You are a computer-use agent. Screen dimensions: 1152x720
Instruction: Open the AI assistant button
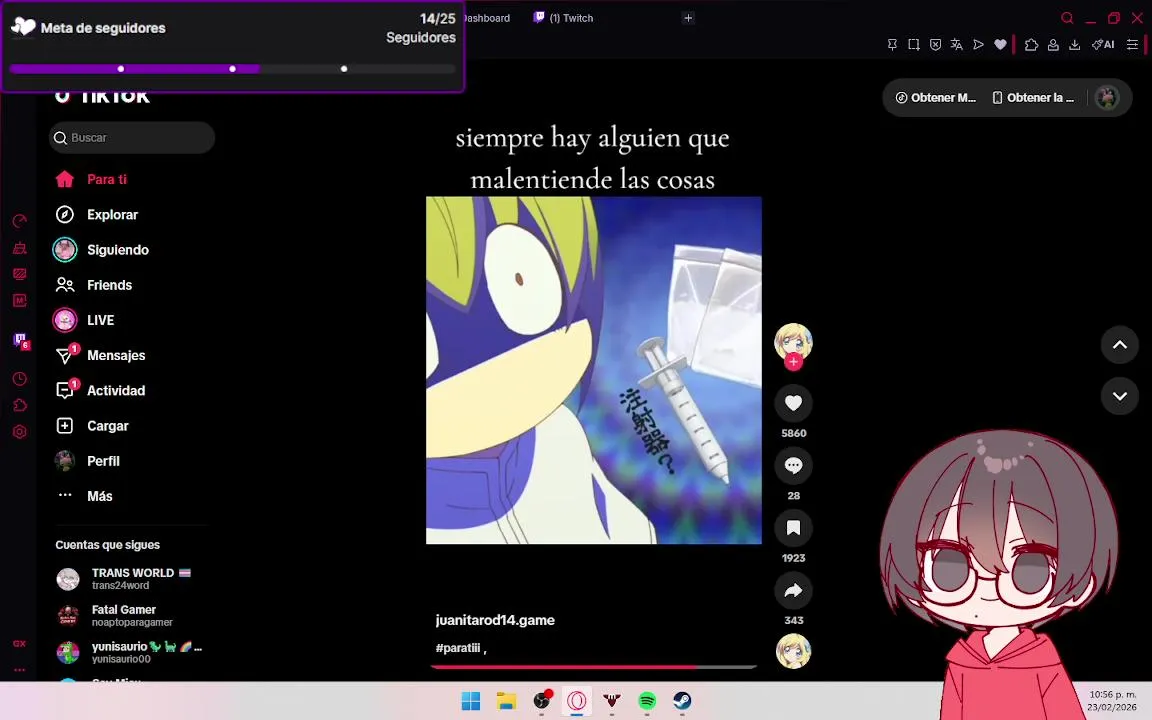click(x=1103, y=45)
